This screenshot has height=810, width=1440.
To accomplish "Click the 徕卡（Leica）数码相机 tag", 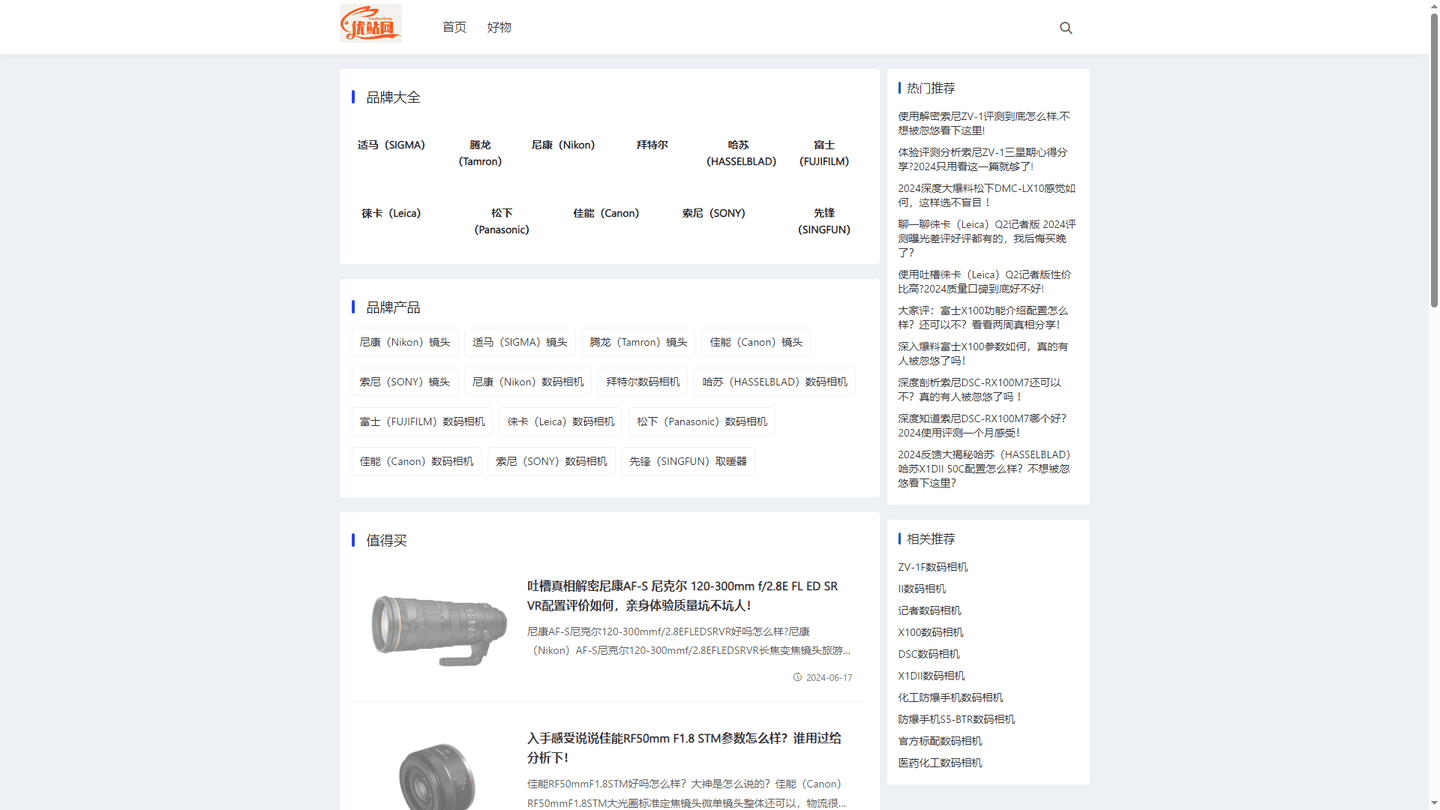I will [561, 422].
